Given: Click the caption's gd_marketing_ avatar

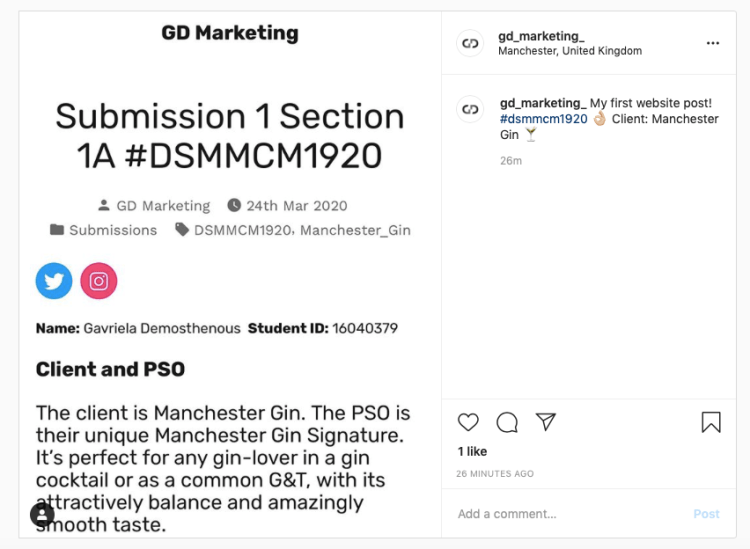Looking at the screenshot, I should point(470,109).
